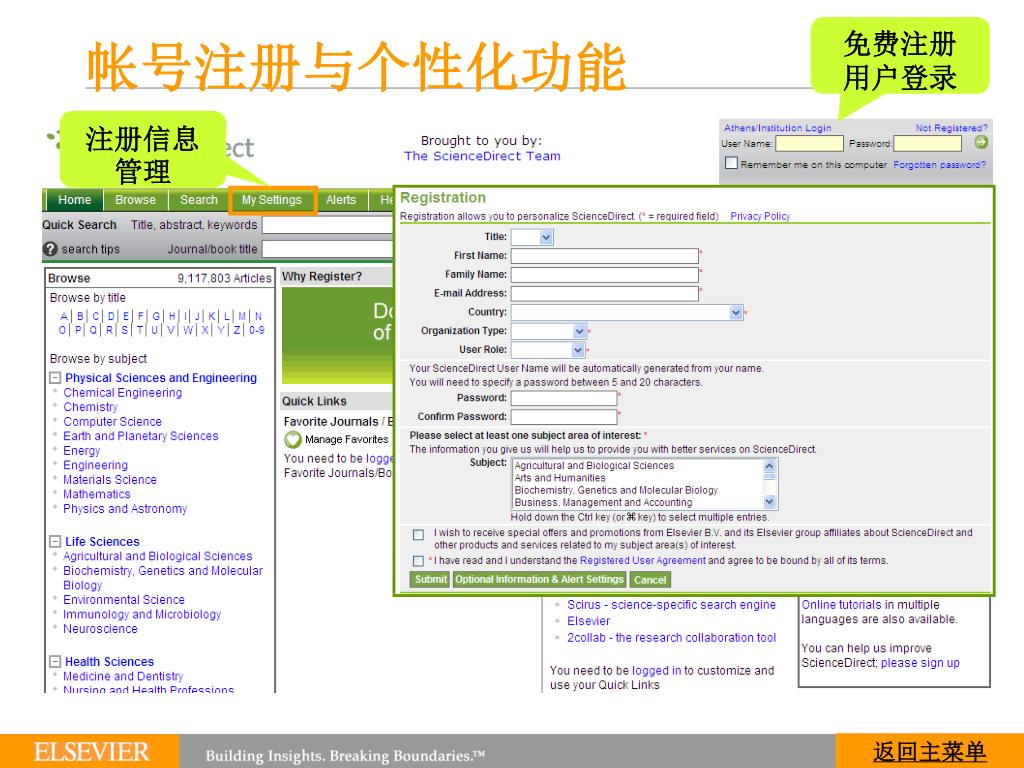Click the login User Name field
This screenshot has width=1024, height=768.
809,143
